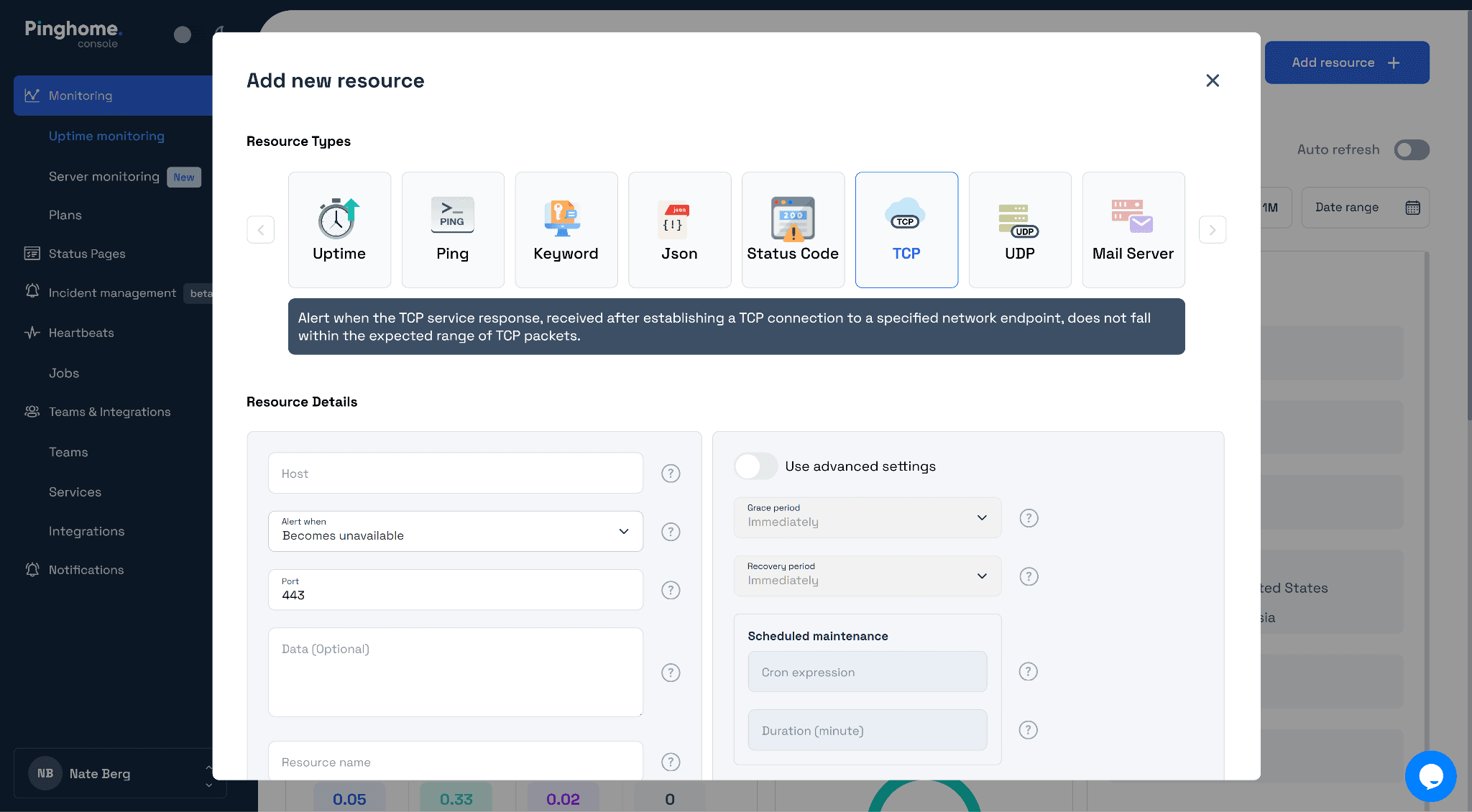Image resolution: width=1472 pixels, height=812 pixels.
Task: Go to Teams page
Action: pyautogui.click(x=68, y=452)
